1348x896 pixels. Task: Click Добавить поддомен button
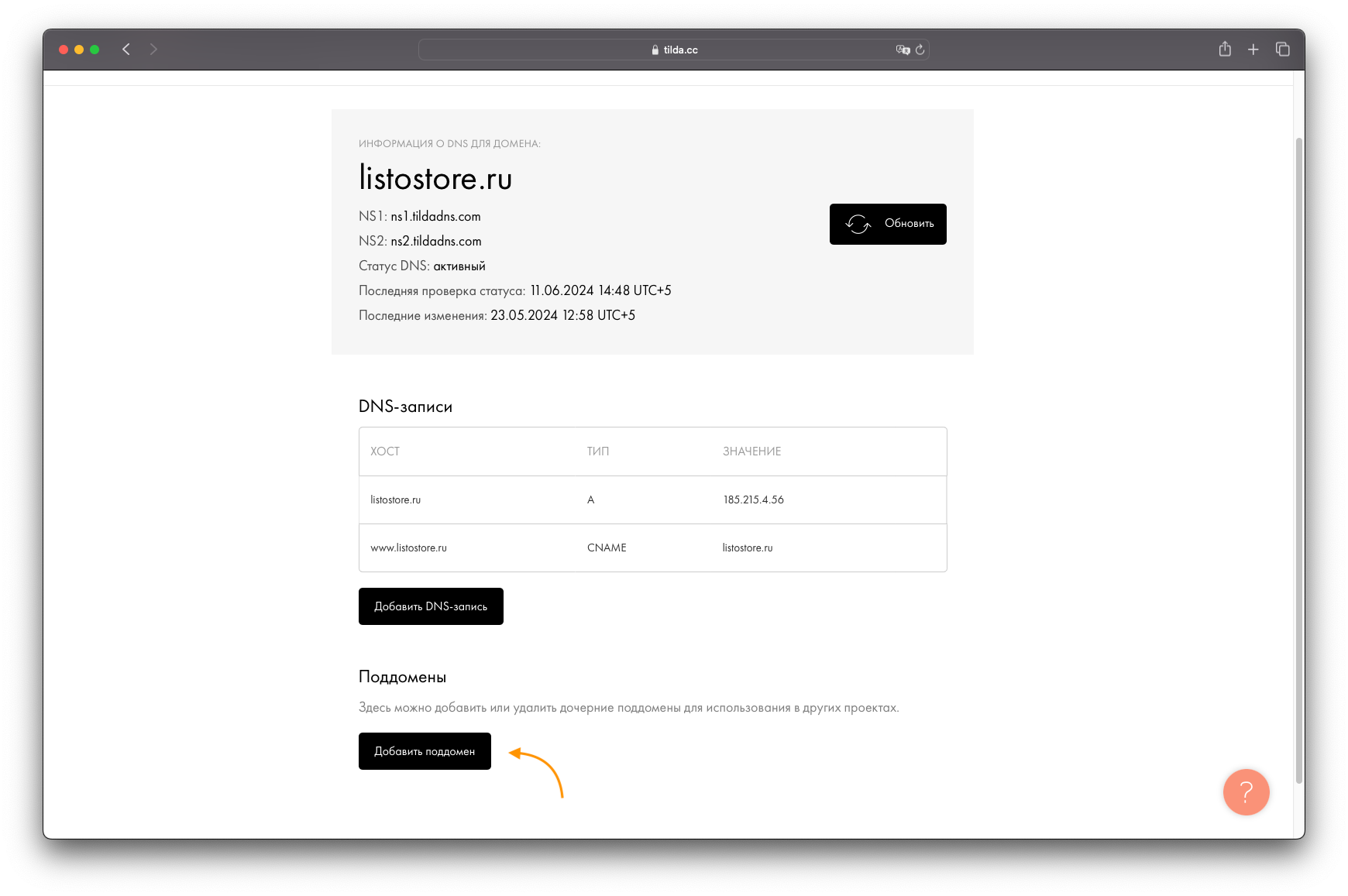pyautogui.click(x=425, y=751)
